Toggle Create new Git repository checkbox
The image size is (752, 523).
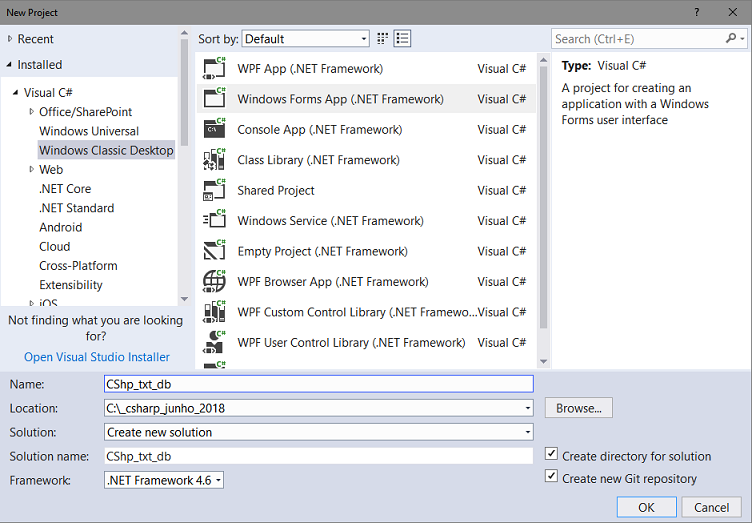552,476
